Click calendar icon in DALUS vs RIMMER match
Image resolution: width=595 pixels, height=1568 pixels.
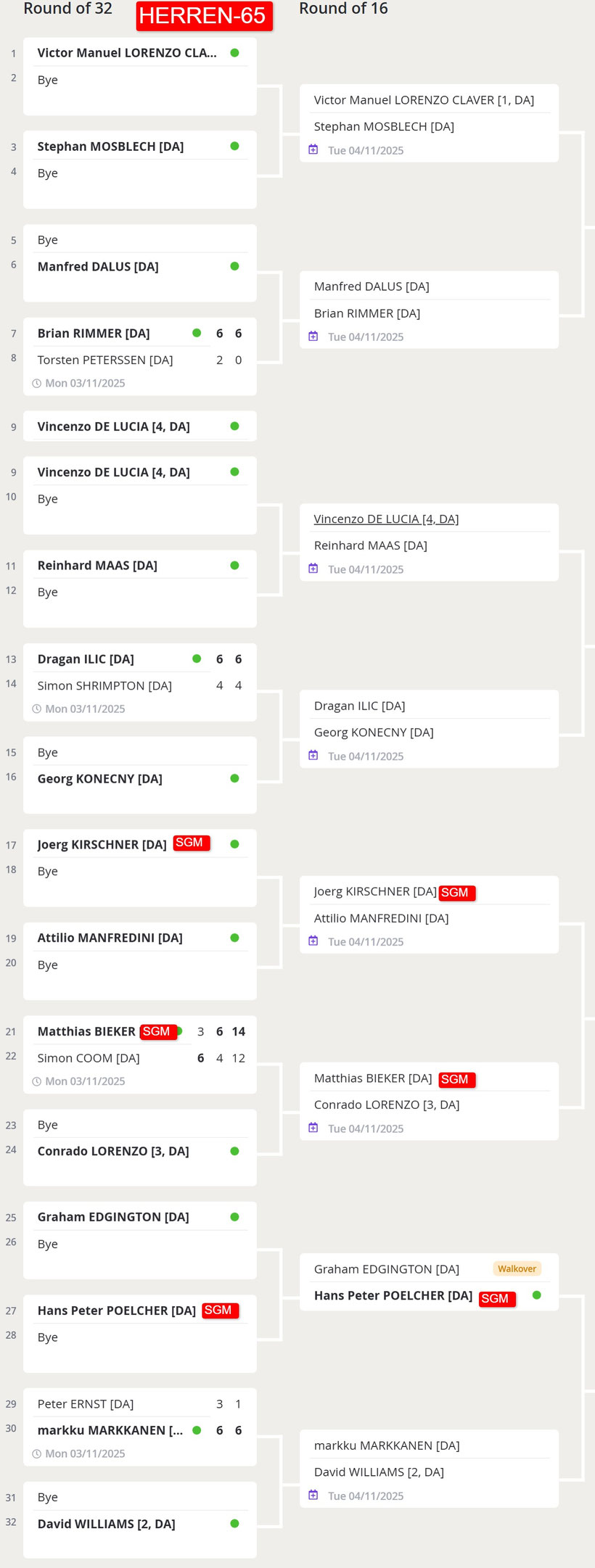click(x=313, y=336)
